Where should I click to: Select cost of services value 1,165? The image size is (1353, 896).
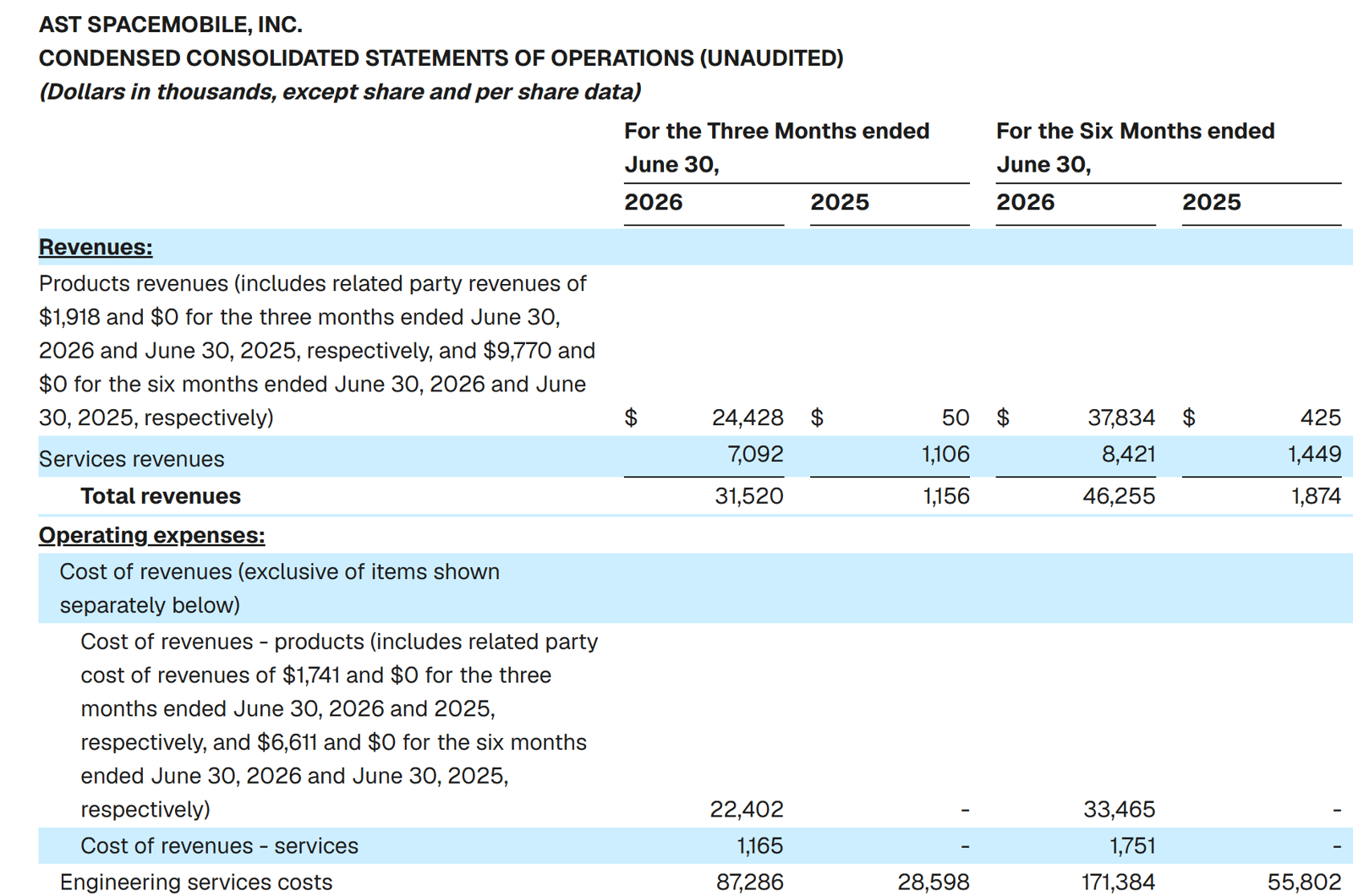pyautogui.click(x=760, y=846)
